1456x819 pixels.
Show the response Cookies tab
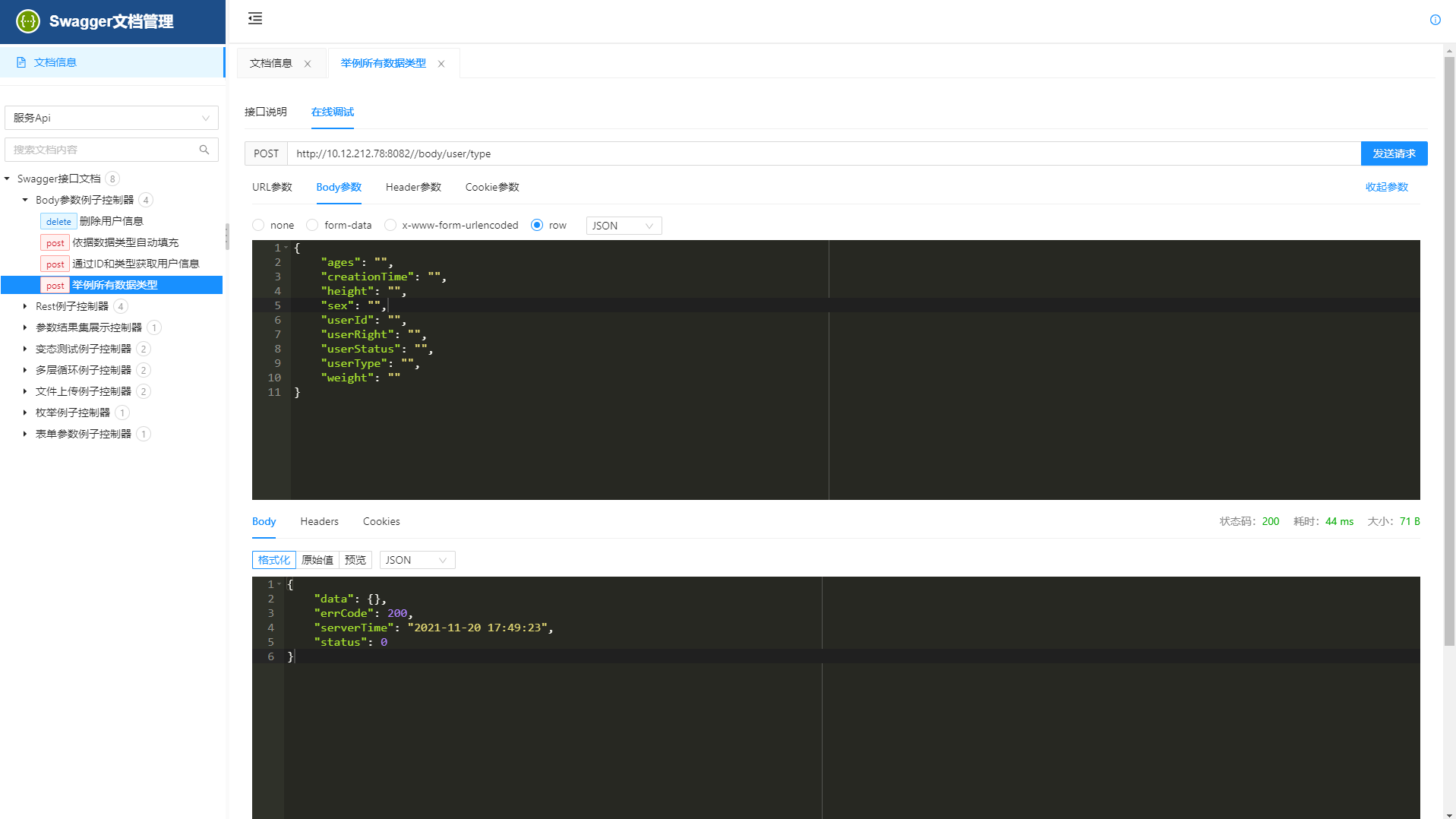click(381, 521)
